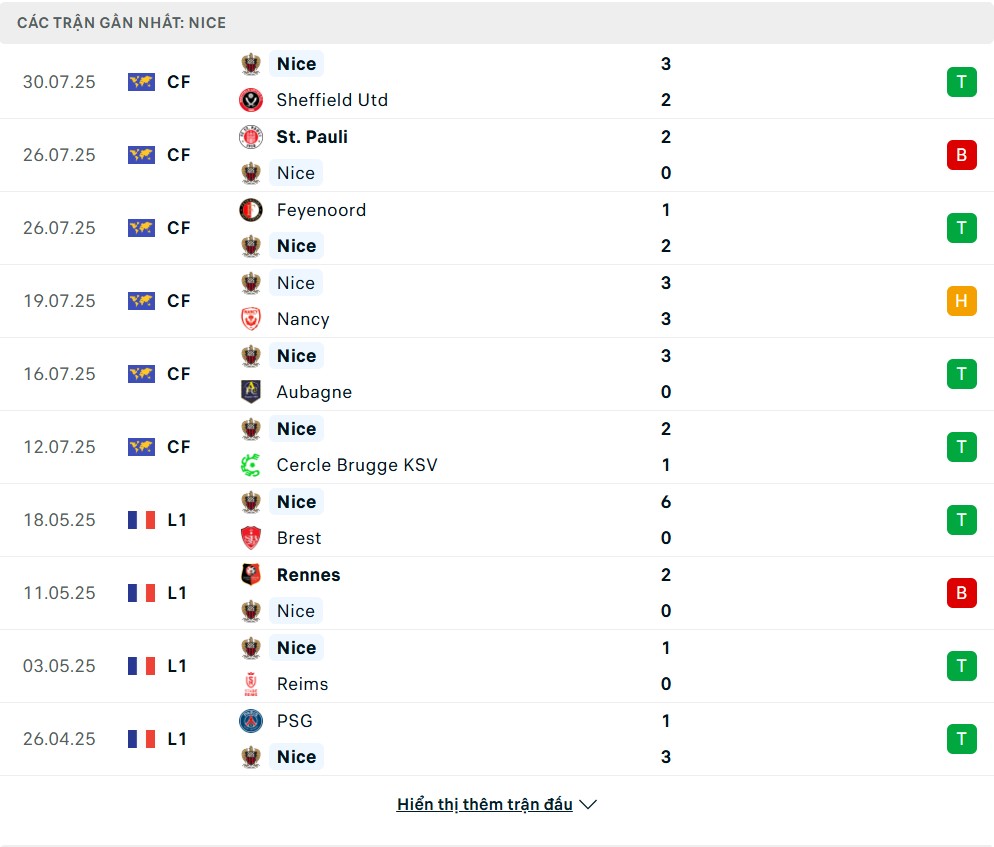Click 'Hiển thị thêm trận đấu' link
Viewport: 994px width, 847px height.
[x=484, y=805]
